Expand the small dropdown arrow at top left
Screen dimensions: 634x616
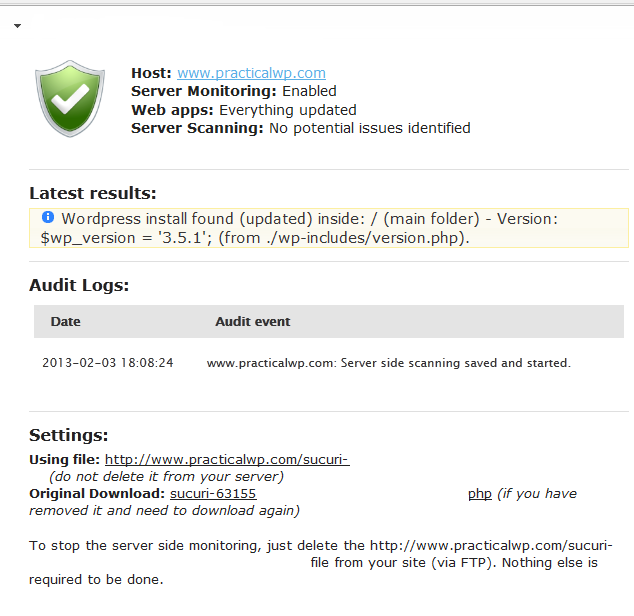point(17,26)
